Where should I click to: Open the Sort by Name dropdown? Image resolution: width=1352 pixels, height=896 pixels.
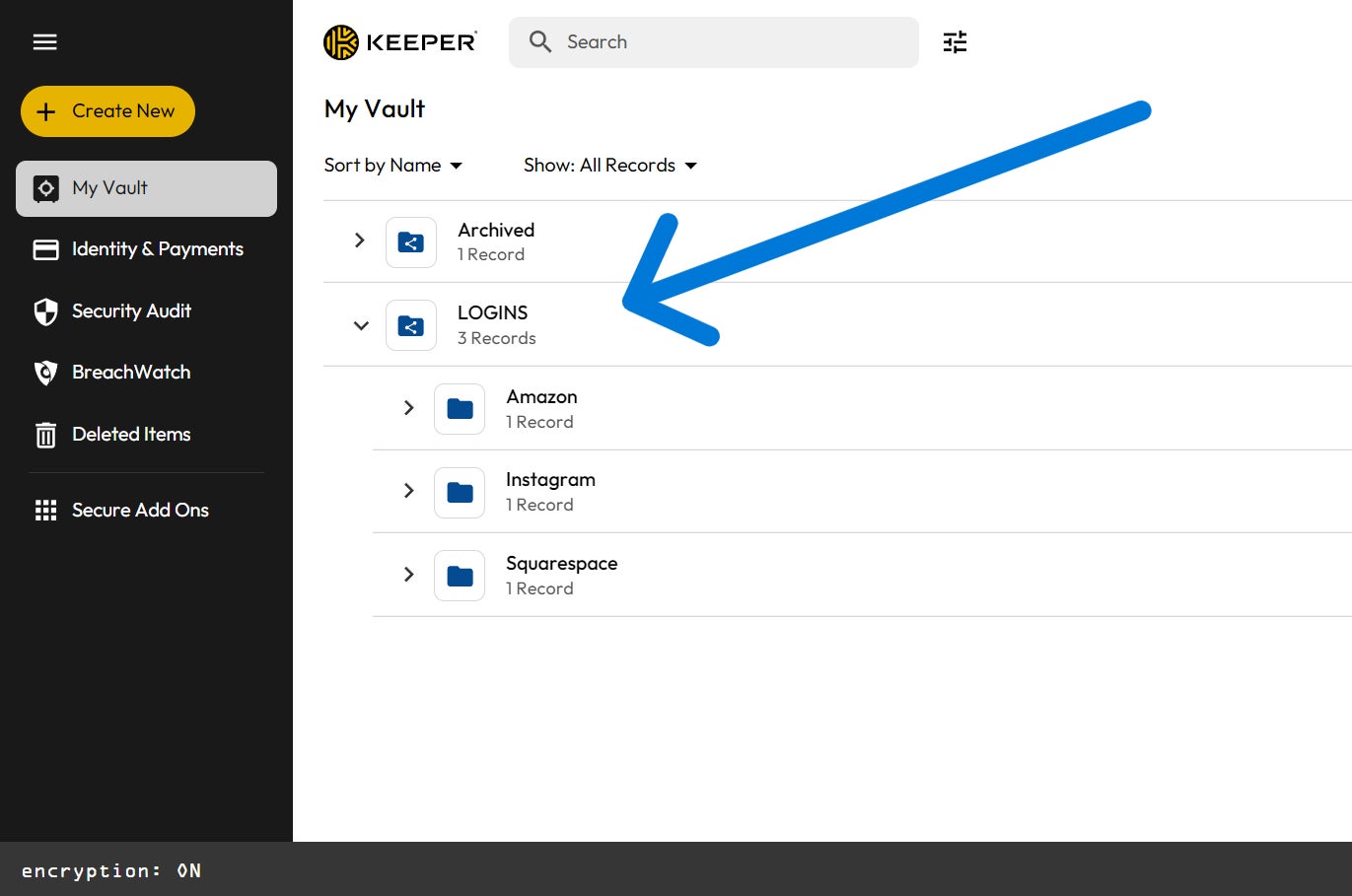(x=392, y=166)
